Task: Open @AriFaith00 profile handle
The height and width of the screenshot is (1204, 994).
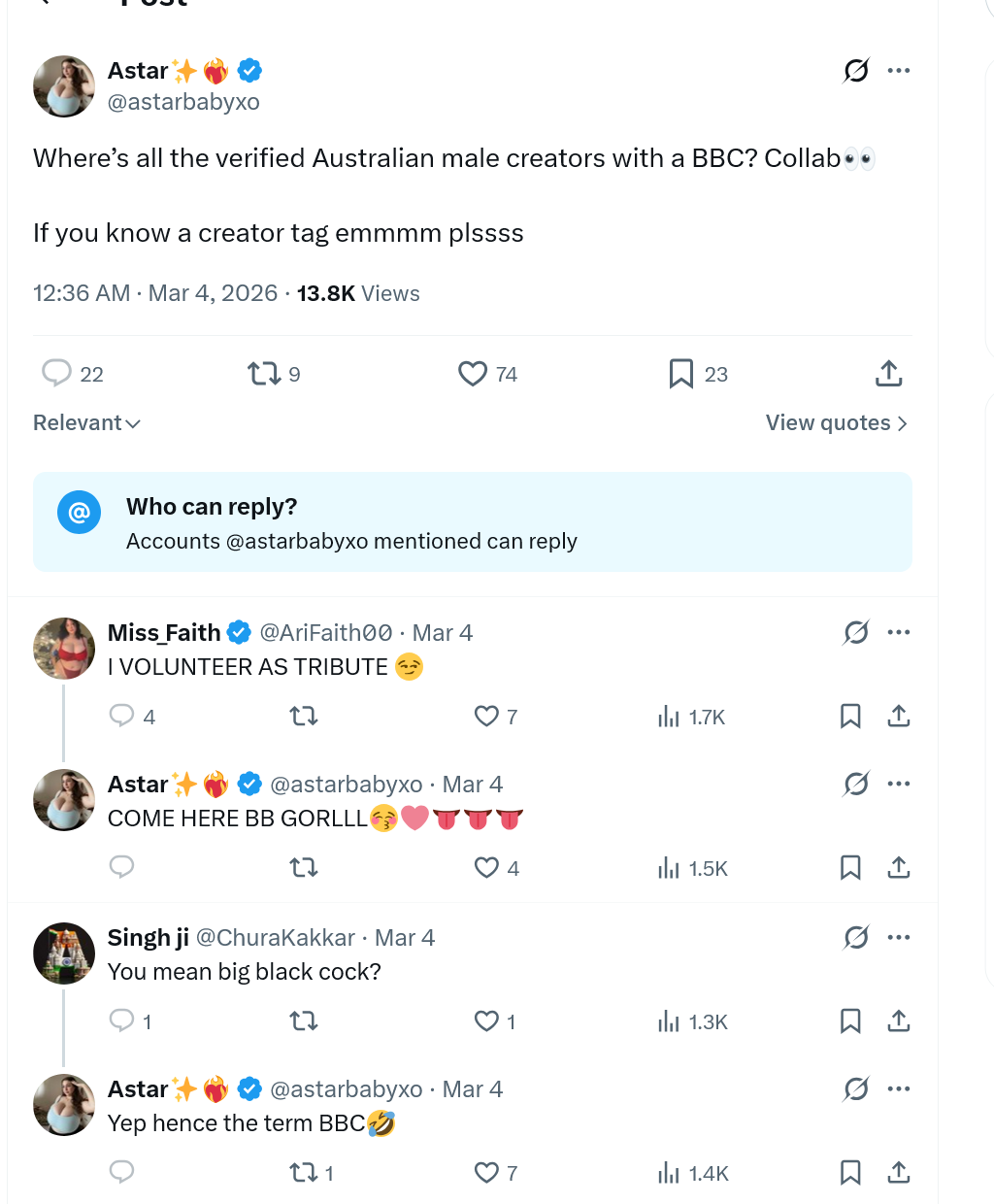Action: [326, 633]
